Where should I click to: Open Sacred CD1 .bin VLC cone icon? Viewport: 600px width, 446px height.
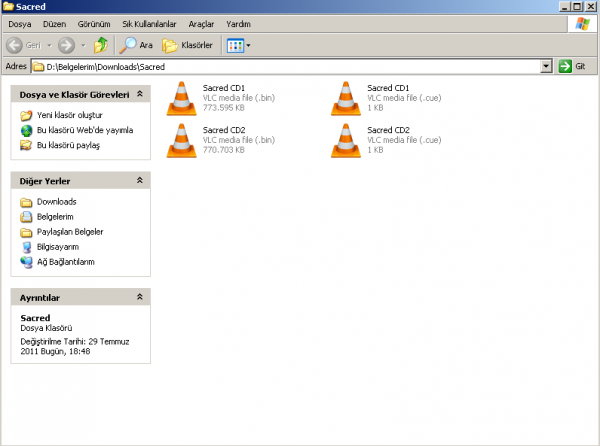(182, 98)
